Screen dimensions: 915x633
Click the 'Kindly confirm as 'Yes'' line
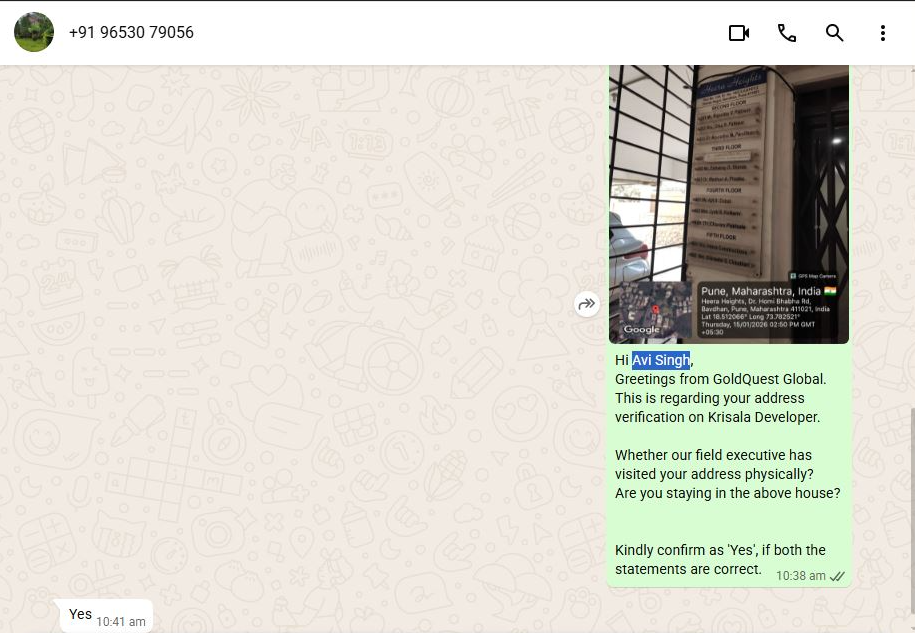coord(720,550)
